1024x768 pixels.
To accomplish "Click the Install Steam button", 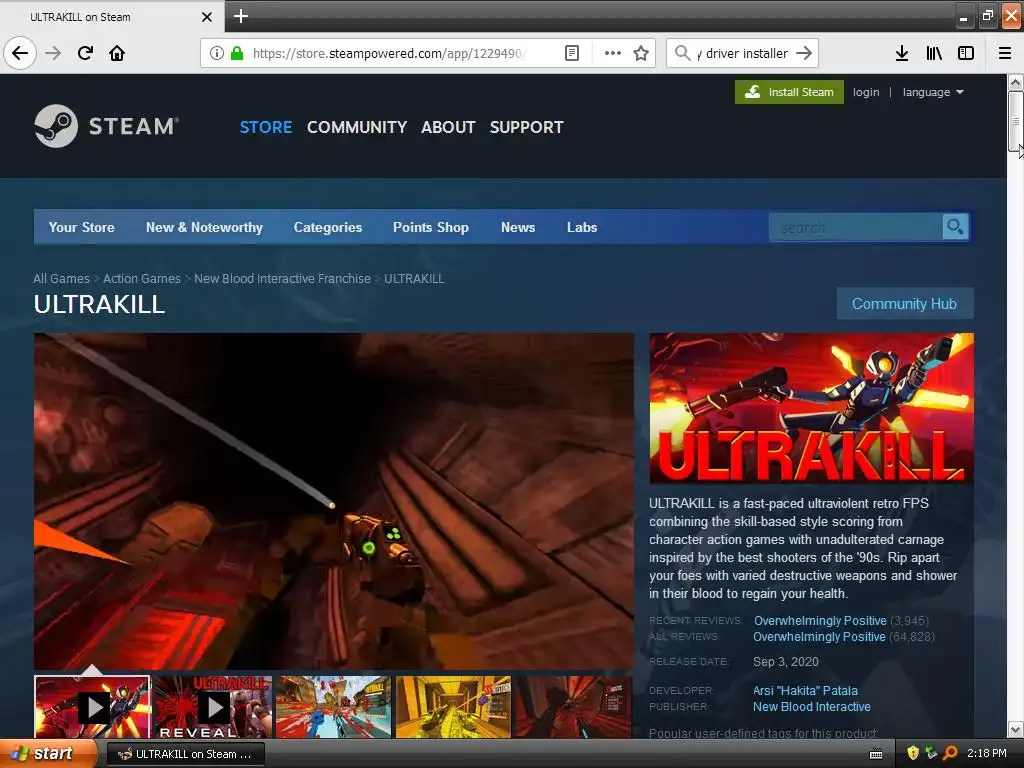I will pyautogui.click(x=789, y=92).
